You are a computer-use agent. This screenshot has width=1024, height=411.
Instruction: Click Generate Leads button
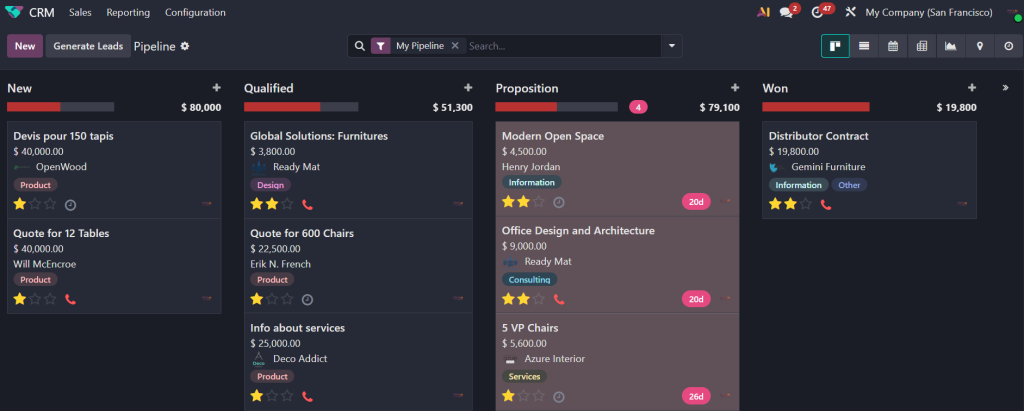[88, 46]
